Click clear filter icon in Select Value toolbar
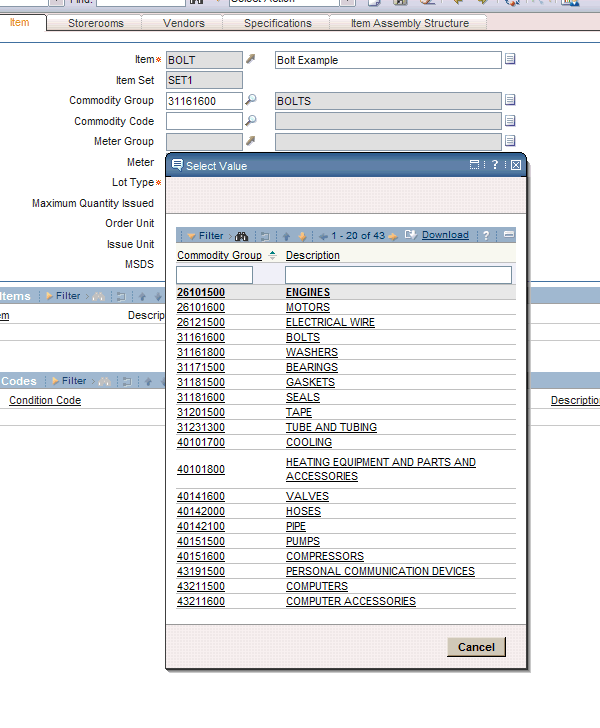 [265, 236]
